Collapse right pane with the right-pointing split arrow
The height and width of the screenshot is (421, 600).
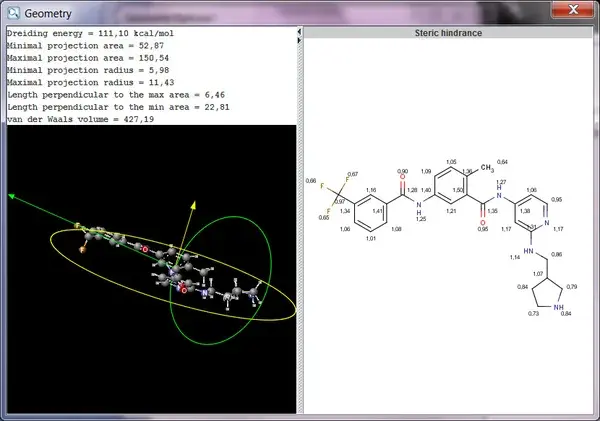[x=299, y=40]
